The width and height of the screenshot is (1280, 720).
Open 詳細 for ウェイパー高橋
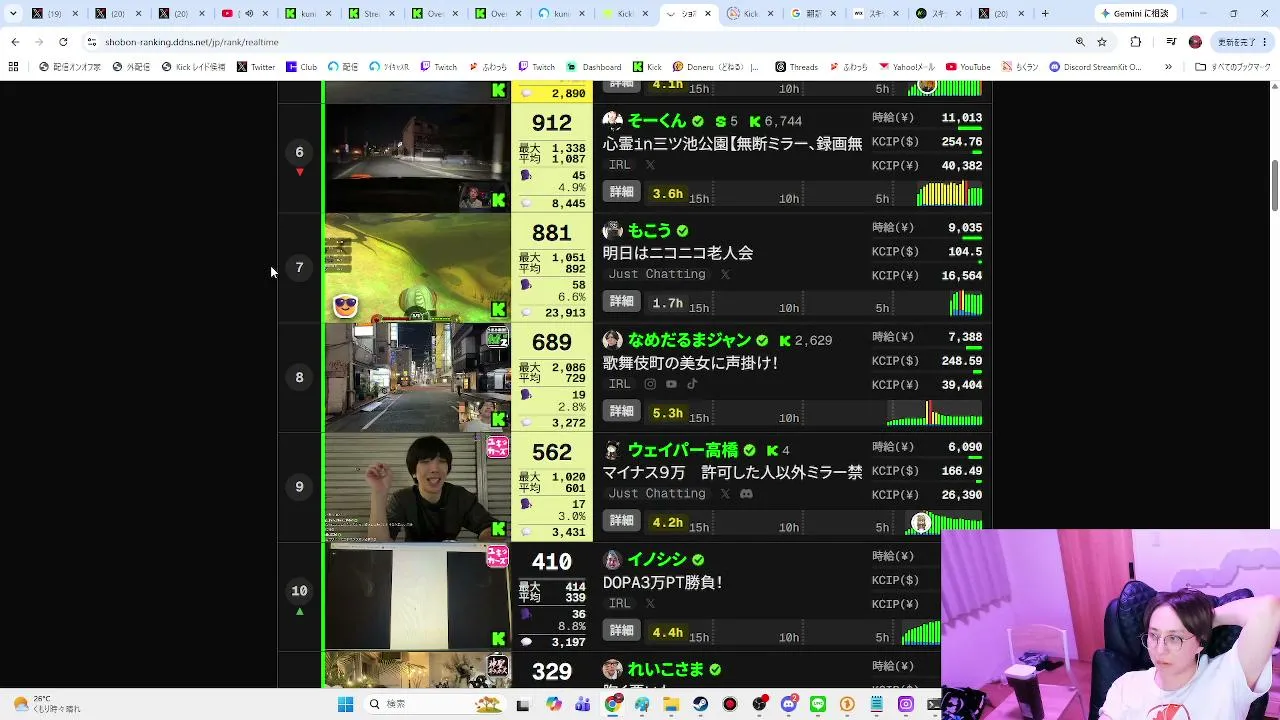coord(622,521)
